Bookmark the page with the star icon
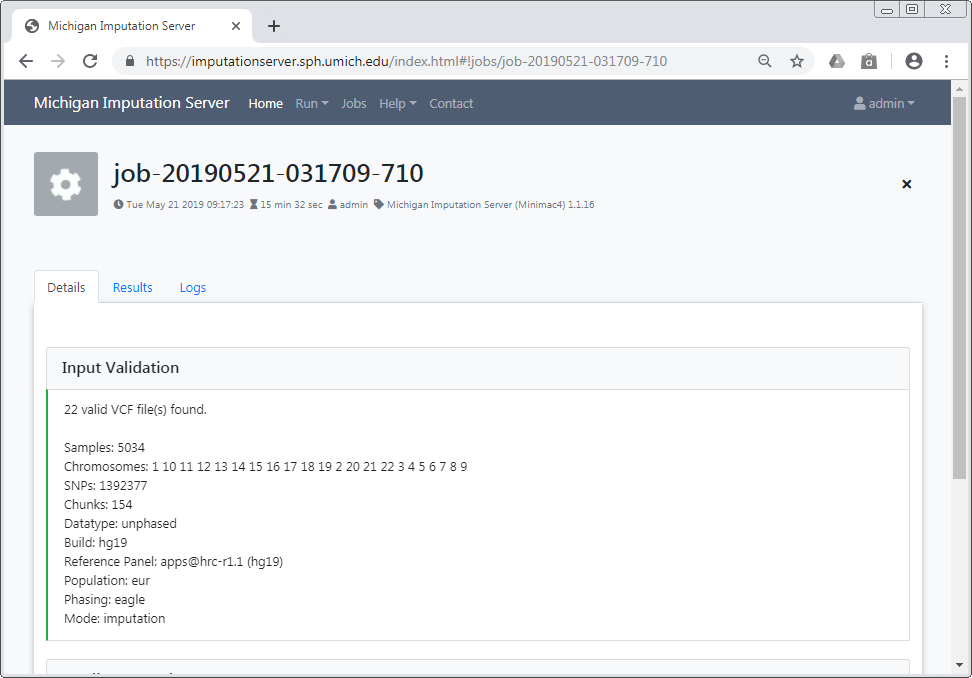972x678 pixels. tap(797, 61)
